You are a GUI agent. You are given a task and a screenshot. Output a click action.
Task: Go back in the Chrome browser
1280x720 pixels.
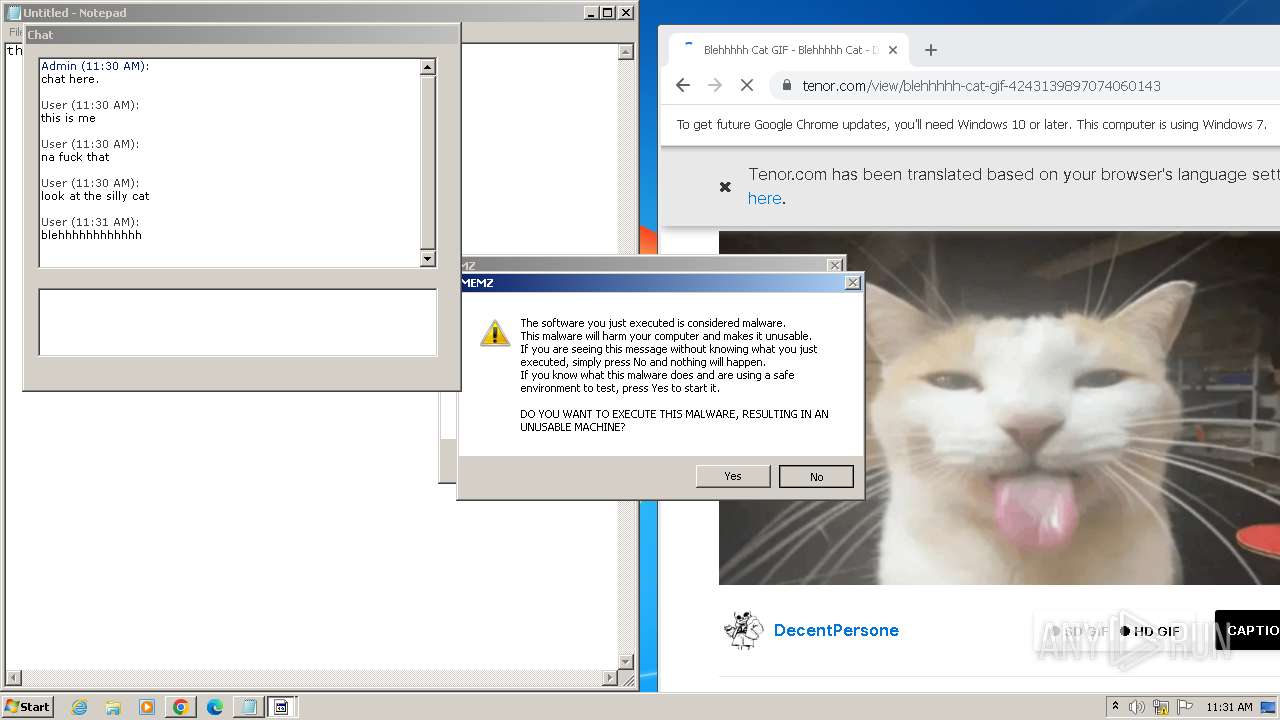coord(683,86)
